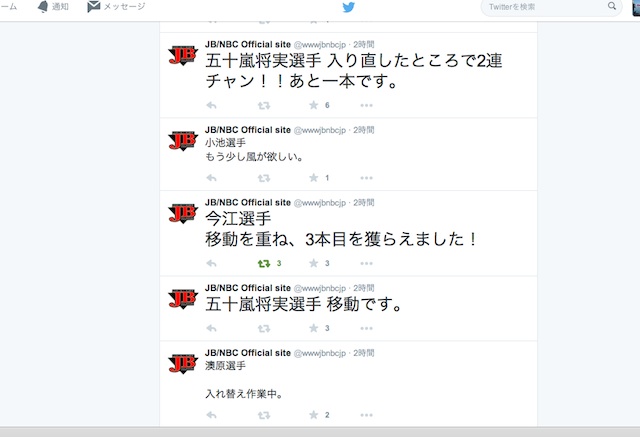Favorite the 今江選手 tweet star
Screen dimensions: 640x437
point(313,263)
